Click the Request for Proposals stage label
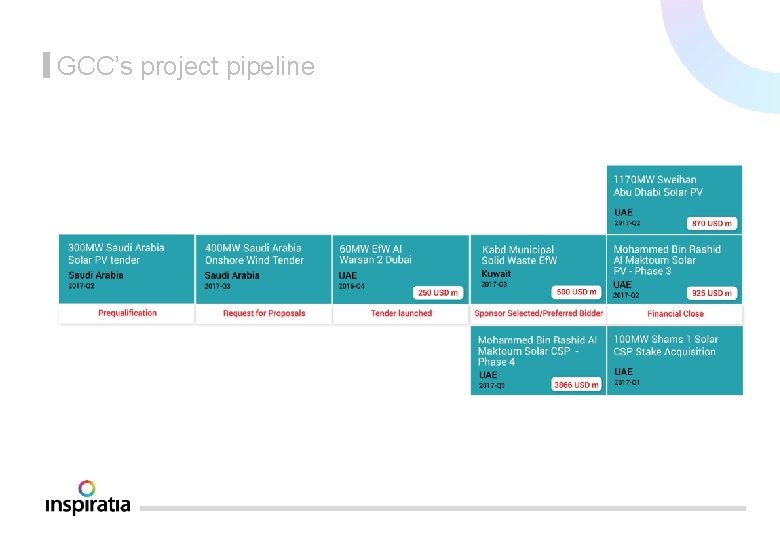Image resolution: width=780 pixels, height=540 pixels. pyautogui.click(x=264, y=313)
